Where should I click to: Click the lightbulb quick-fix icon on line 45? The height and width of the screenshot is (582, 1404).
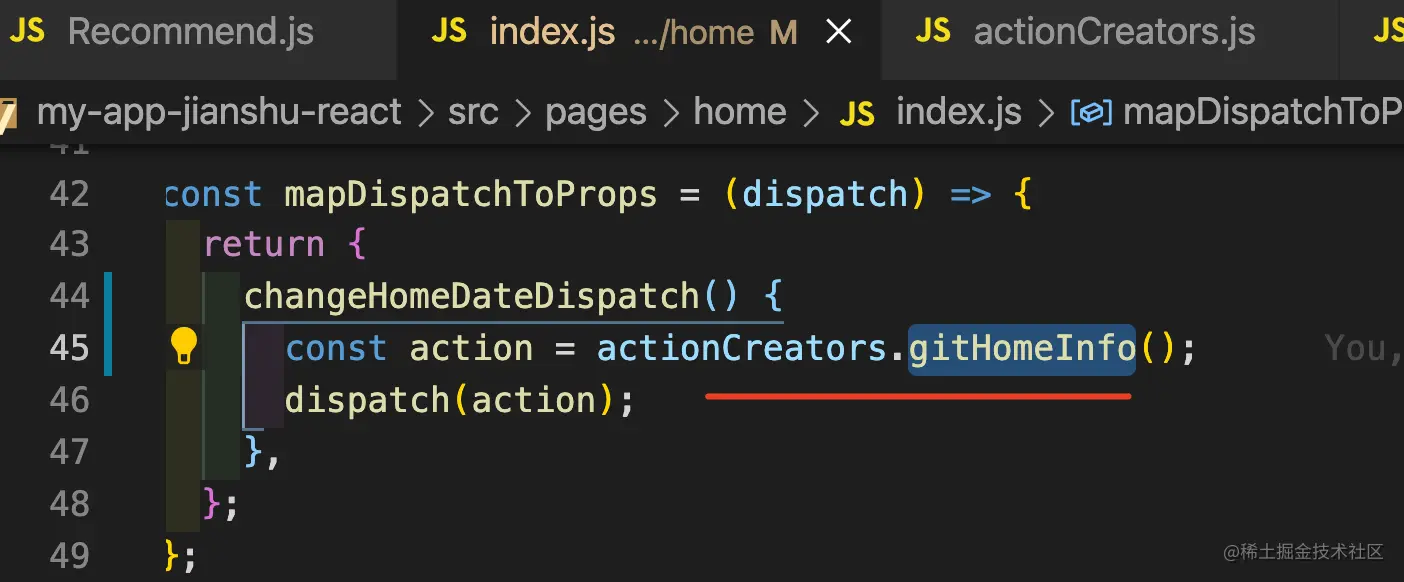pyautogui.click(x=183, y=345)
